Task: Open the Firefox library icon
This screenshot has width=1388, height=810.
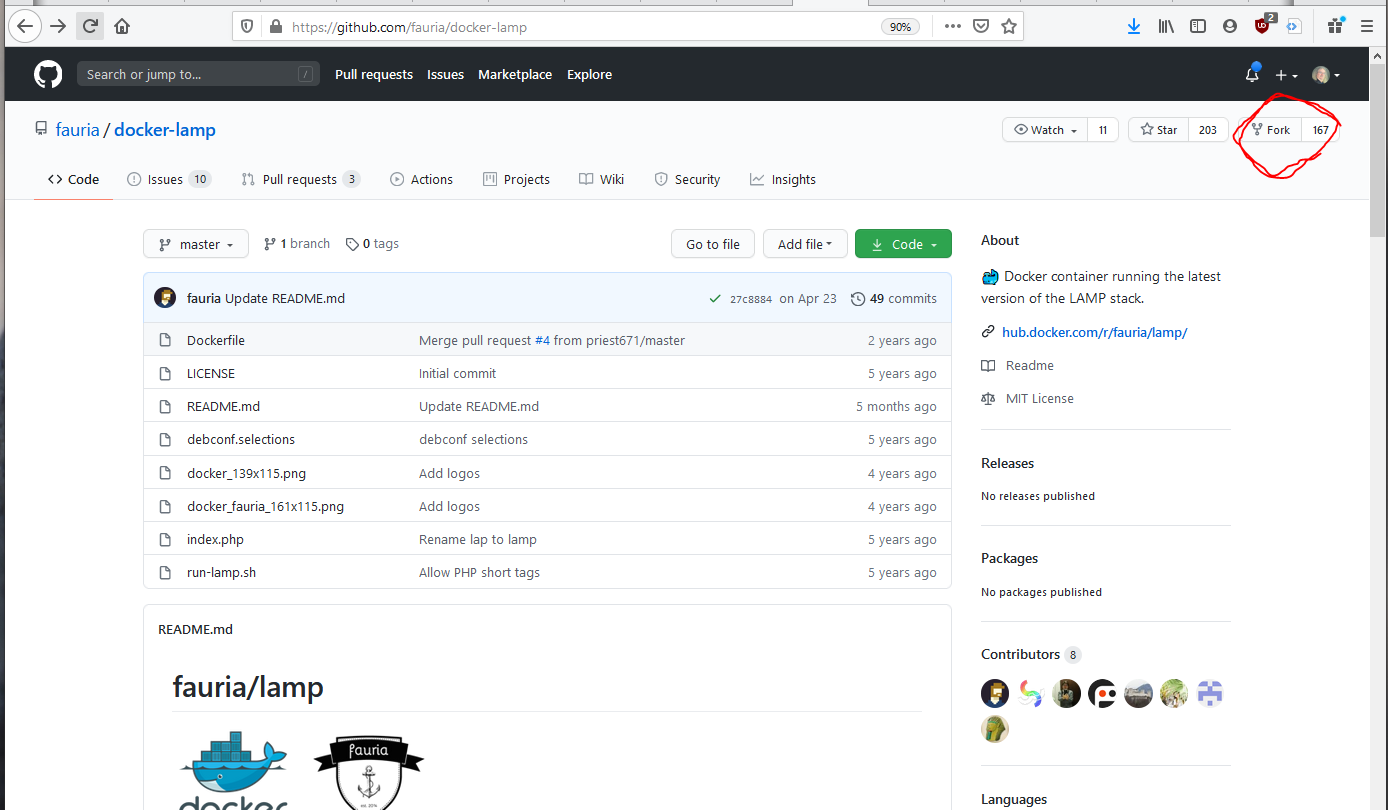Action: point(1166,27)
